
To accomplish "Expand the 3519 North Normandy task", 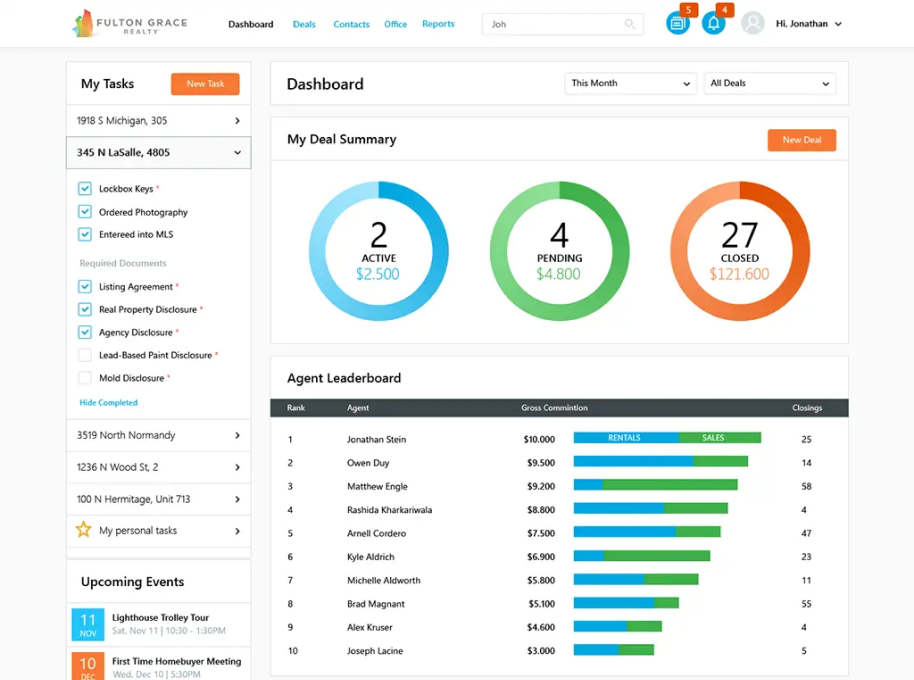I will point(159,435).
